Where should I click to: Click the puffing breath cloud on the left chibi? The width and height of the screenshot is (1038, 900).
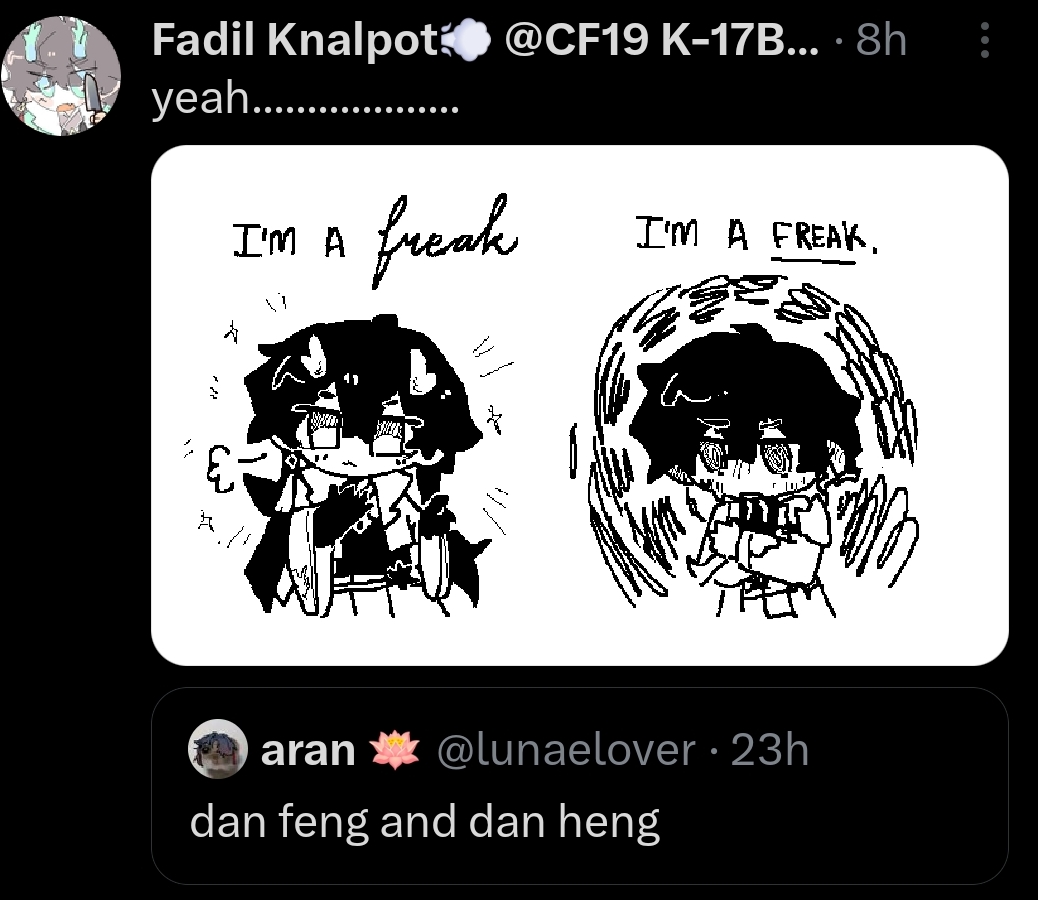pyautogui.click(x=222, y=470)
